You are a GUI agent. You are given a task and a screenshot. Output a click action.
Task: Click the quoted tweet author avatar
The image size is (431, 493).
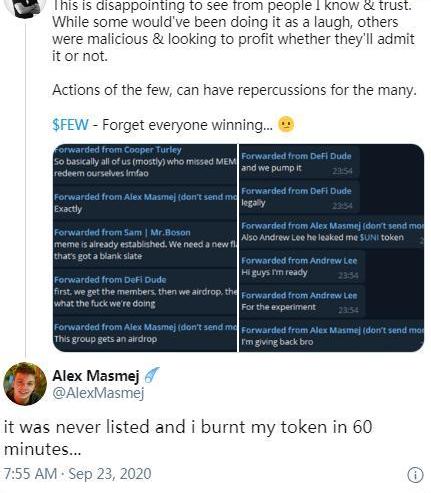[x=25, y=7]
